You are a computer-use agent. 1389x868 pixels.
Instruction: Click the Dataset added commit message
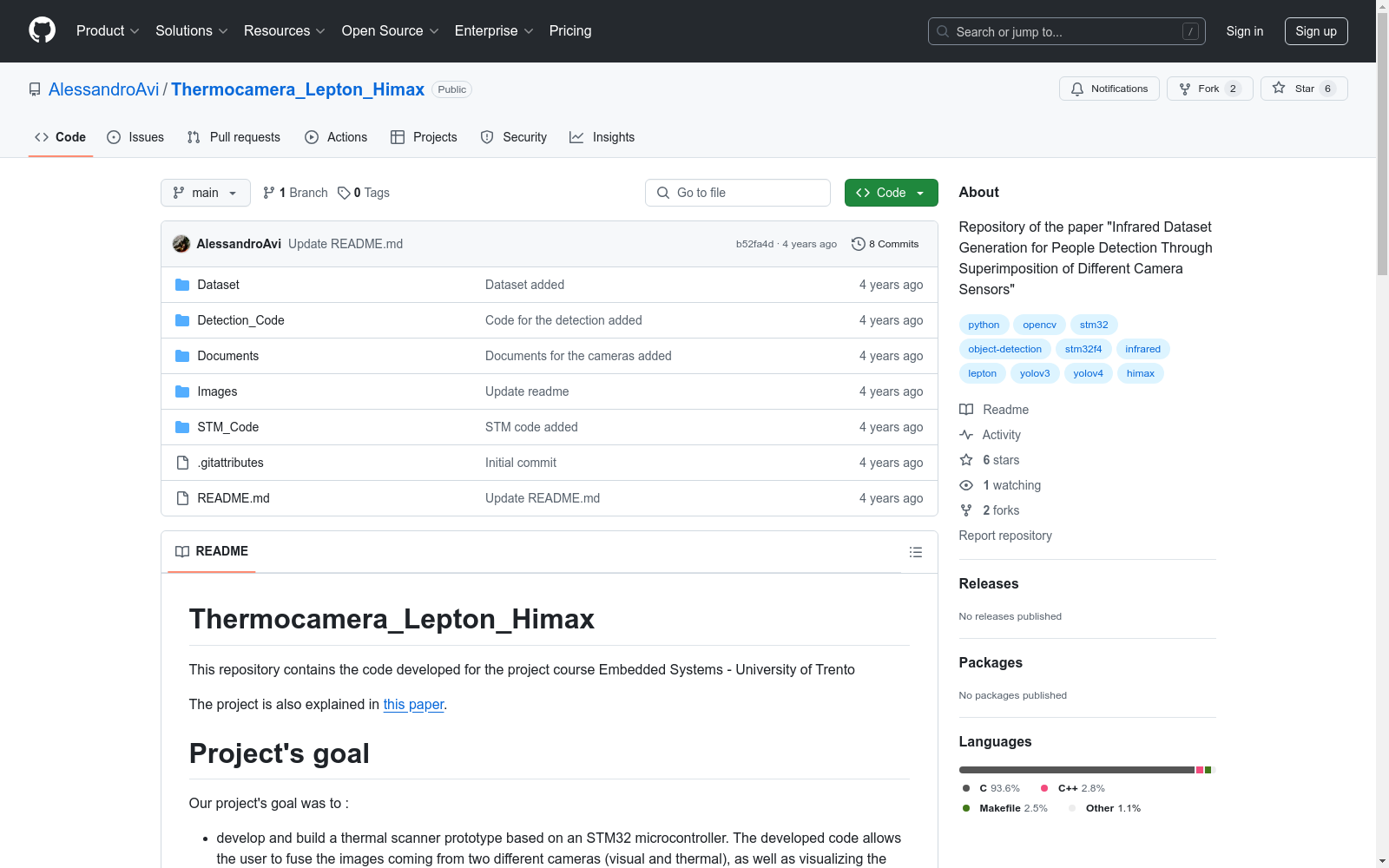click(x=524, y=285)
